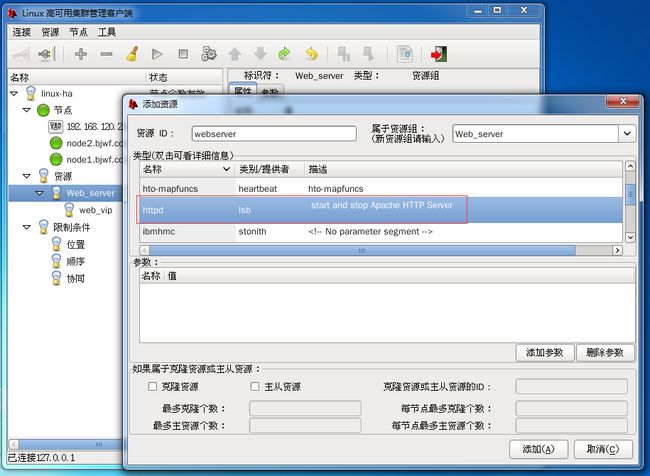Viewport: 650px width, 476px height.
Task: Enable the 主从资源 checkbox
Action: coord(255,386)
